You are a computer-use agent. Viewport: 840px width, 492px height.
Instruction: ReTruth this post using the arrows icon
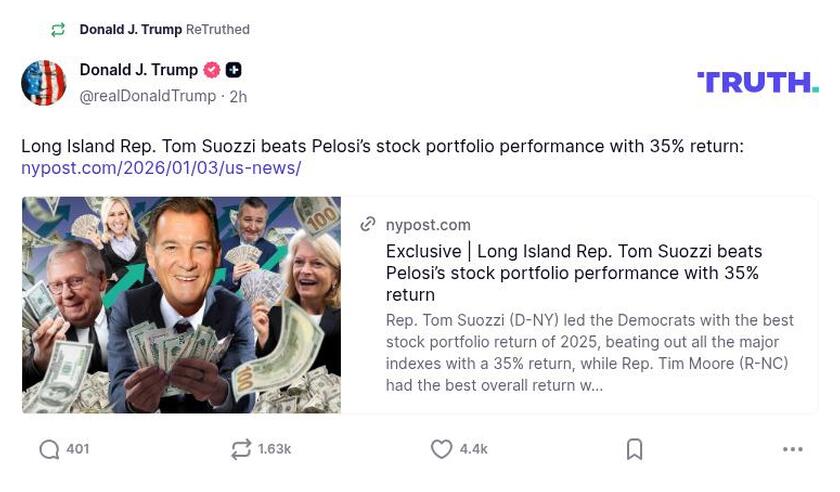(241, 450)
